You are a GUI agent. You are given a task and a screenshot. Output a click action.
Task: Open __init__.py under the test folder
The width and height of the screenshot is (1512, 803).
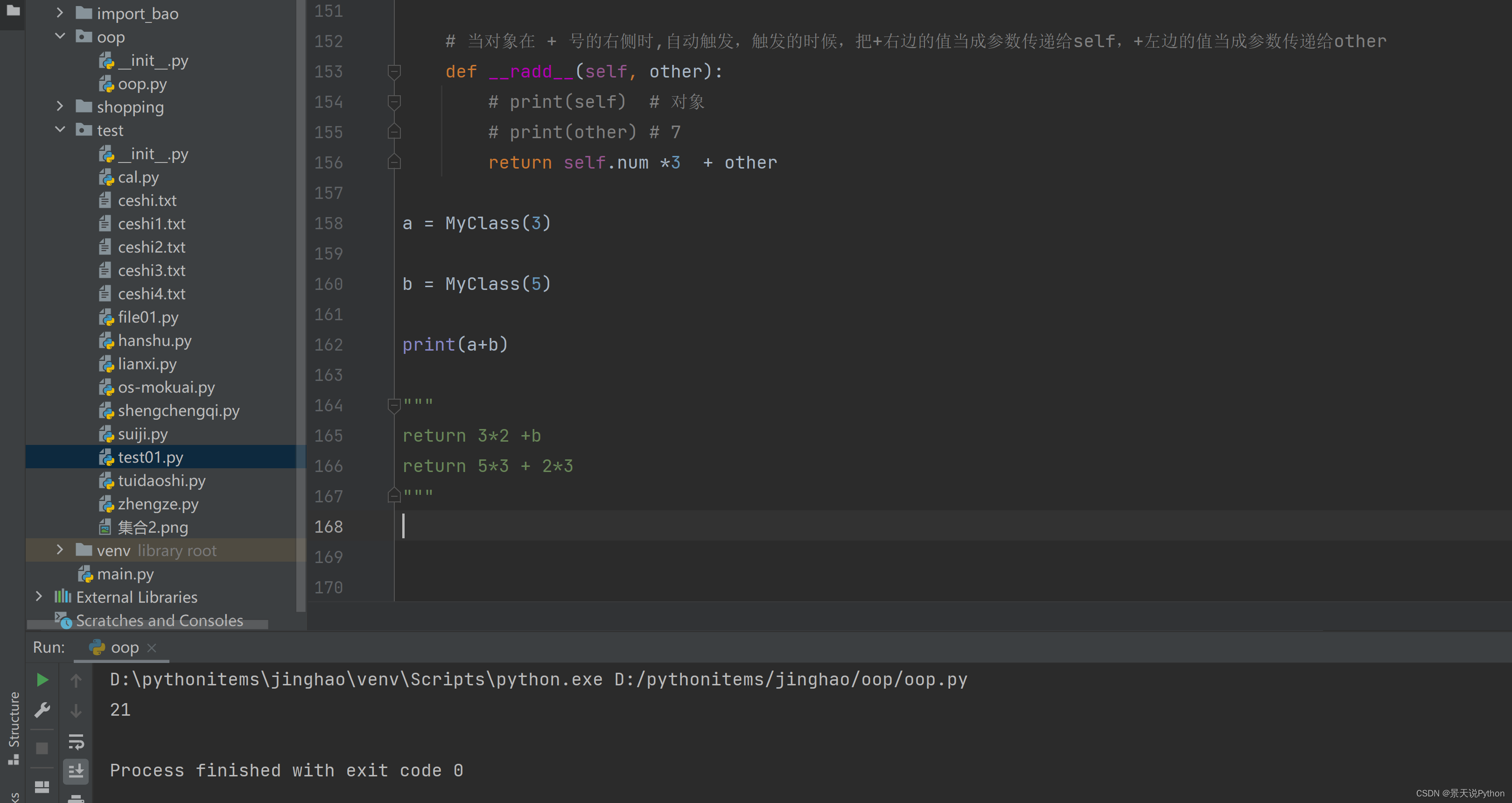pyautogui.click(x=143, y=154)
